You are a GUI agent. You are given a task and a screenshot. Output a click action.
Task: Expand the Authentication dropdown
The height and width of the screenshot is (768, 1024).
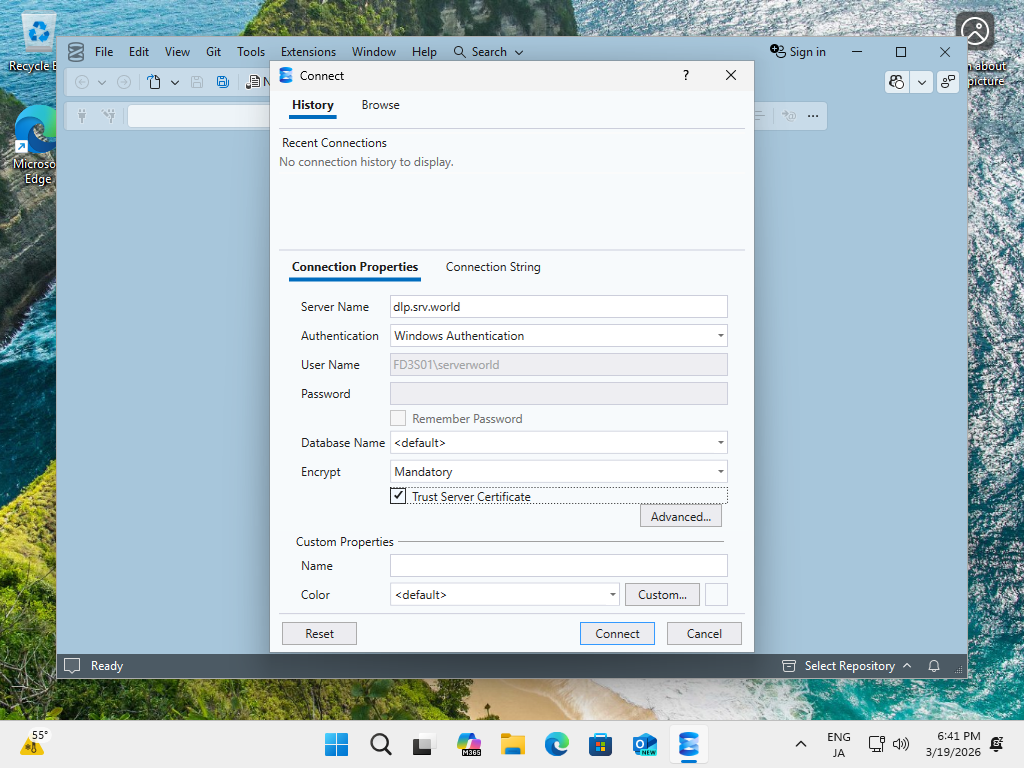[x=720, y=336]
